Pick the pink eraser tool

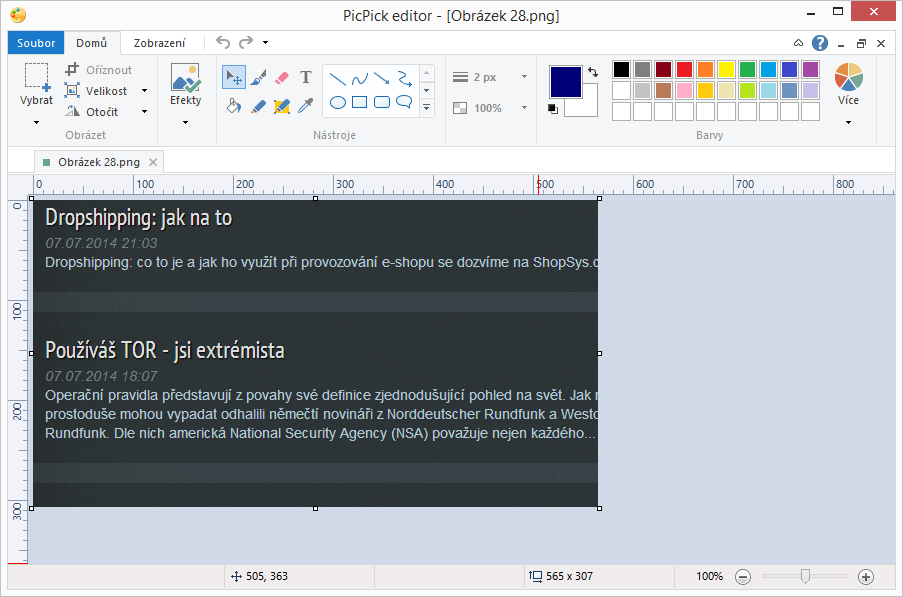click(x=282, y=78)
